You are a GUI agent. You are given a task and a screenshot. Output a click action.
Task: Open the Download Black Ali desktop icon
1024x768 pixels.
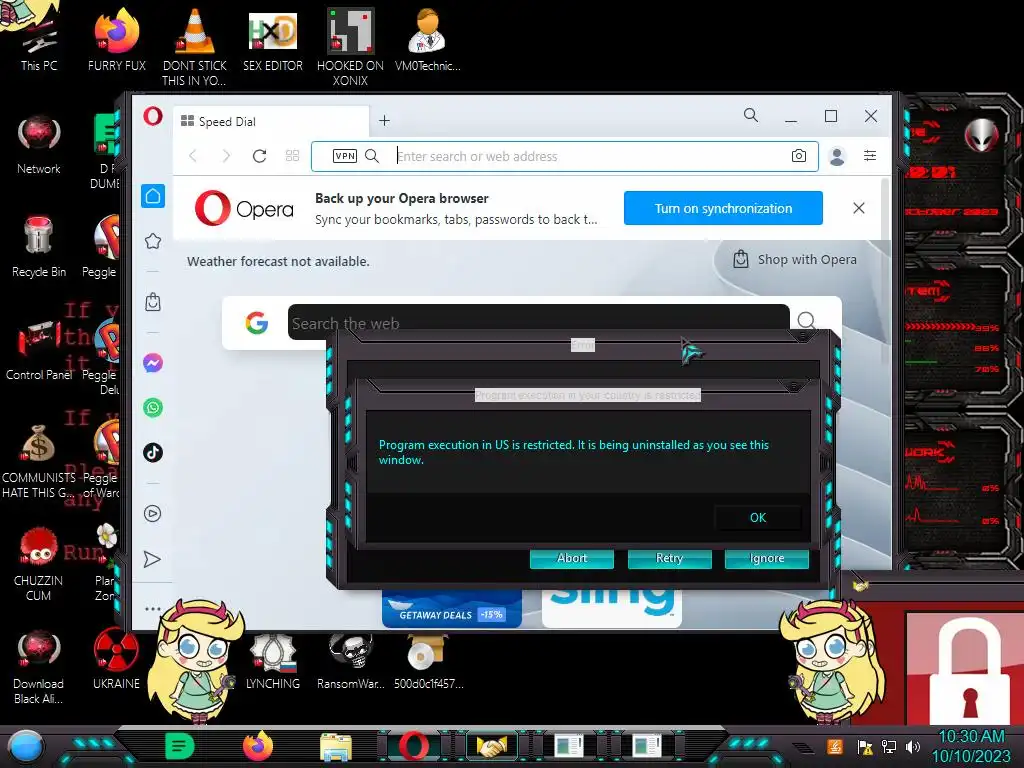(39, 667)
